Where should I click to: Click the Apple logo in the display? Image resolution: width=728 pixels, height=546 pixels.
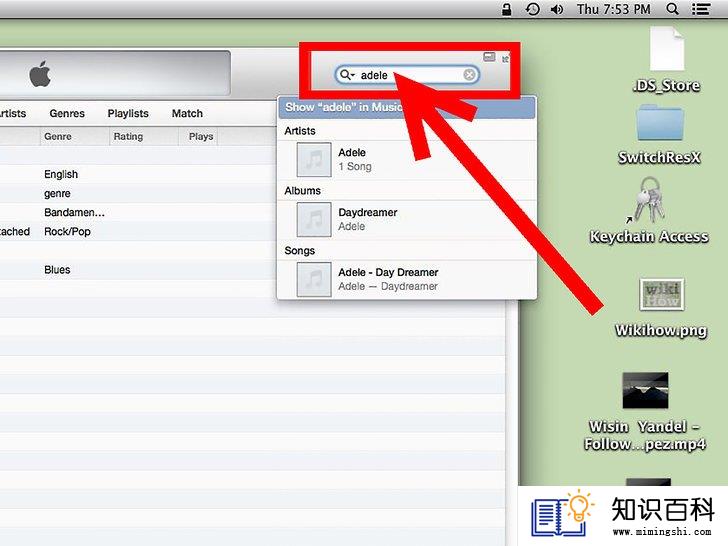pyautogui.click(x=40, y=74)
